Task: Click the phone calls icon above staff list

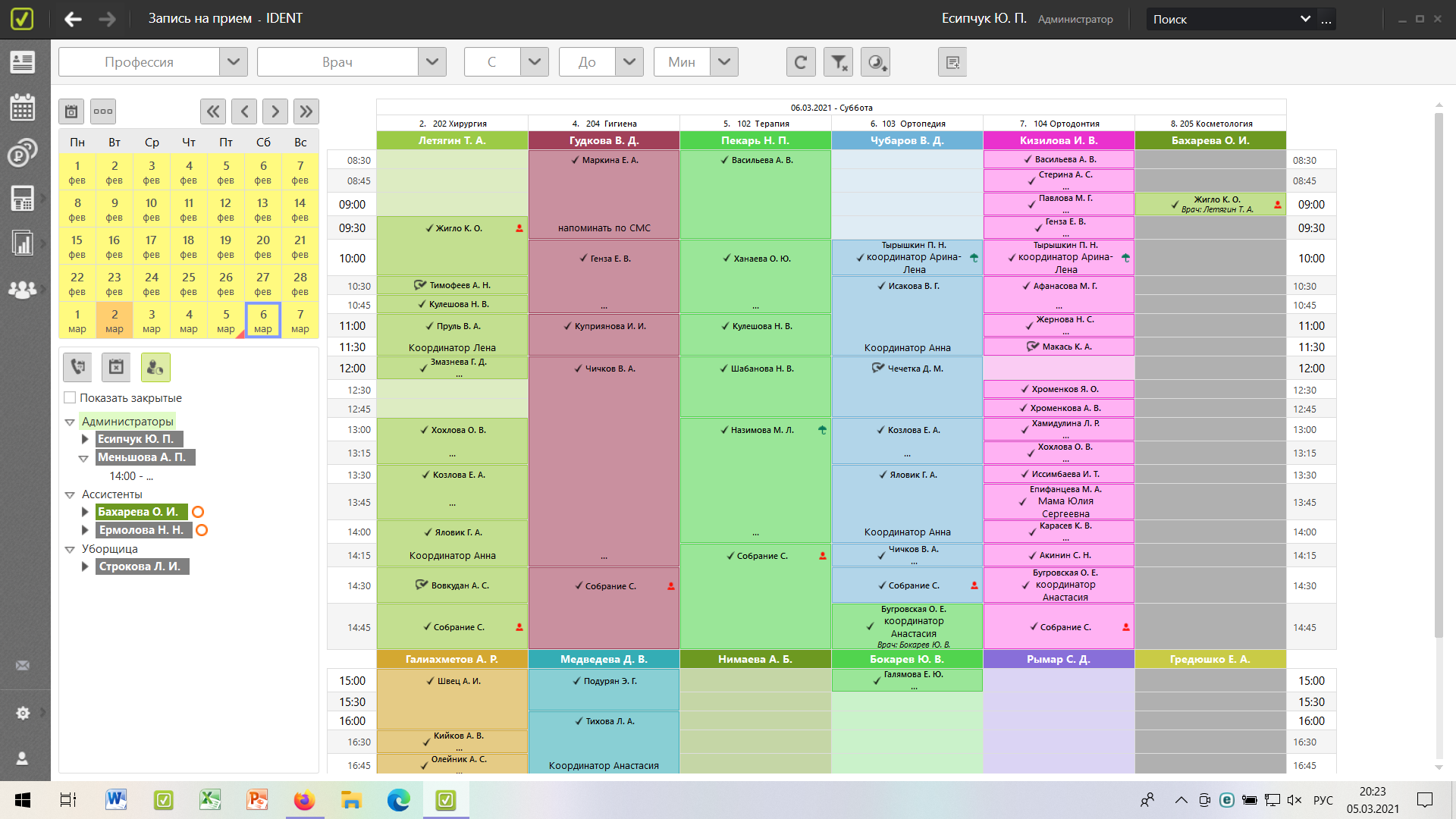Action: (x=77, y=367)
